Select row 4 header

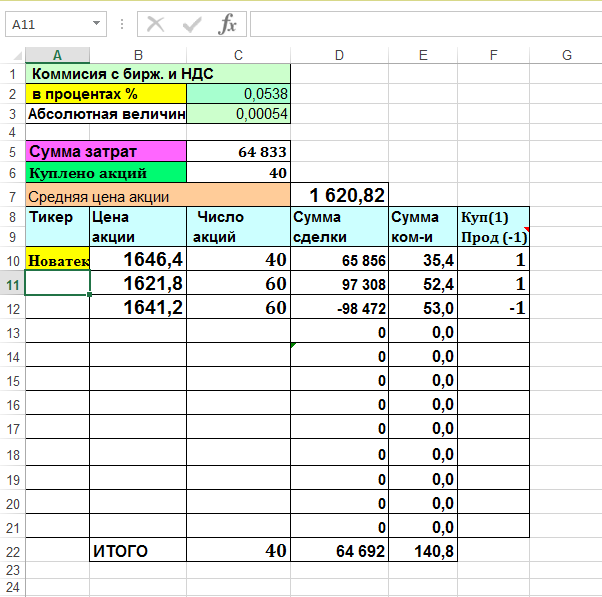[x=13, y=132]
